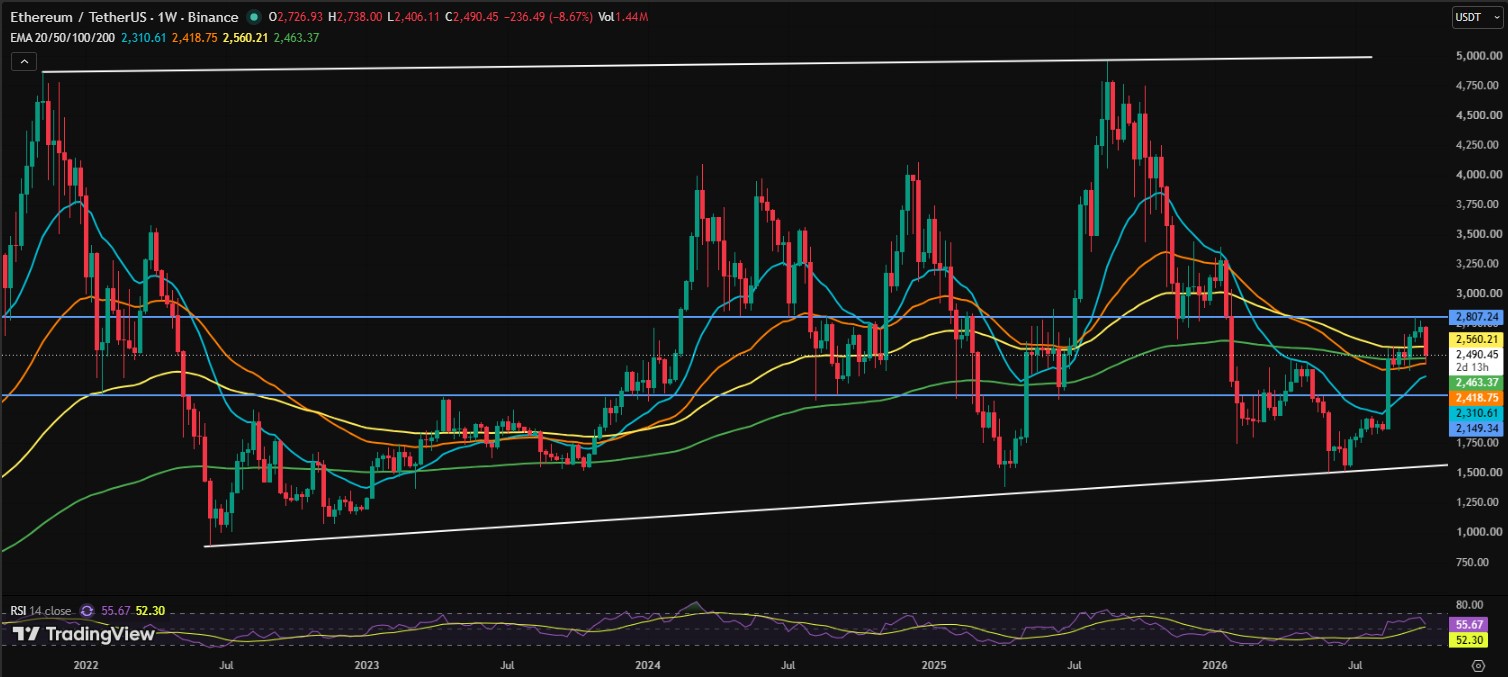
Task: Click the Open value O2,726.93
Action: click(x=297, y=17)
